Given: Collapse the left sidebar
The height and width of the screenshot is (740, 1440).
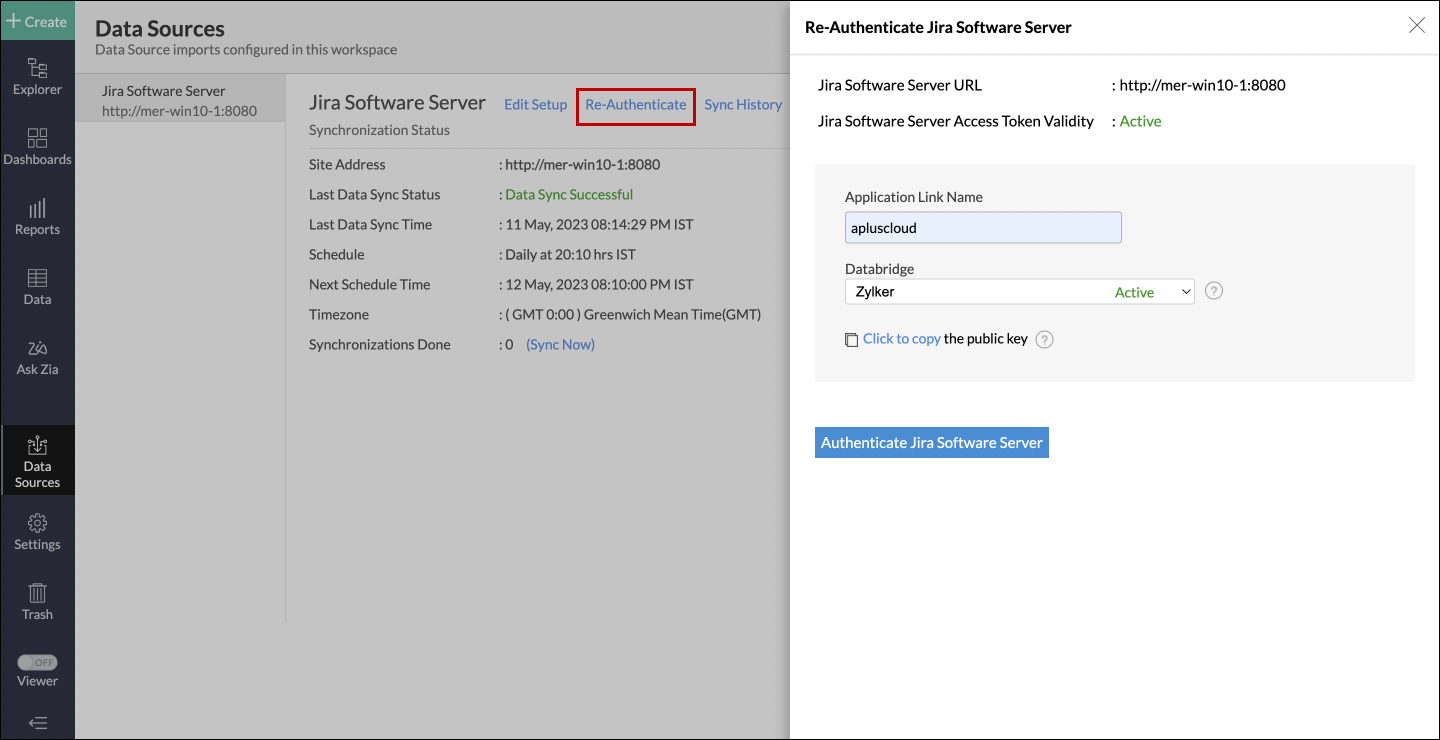Looking at the screenshot, I should (x=37, y=723).
